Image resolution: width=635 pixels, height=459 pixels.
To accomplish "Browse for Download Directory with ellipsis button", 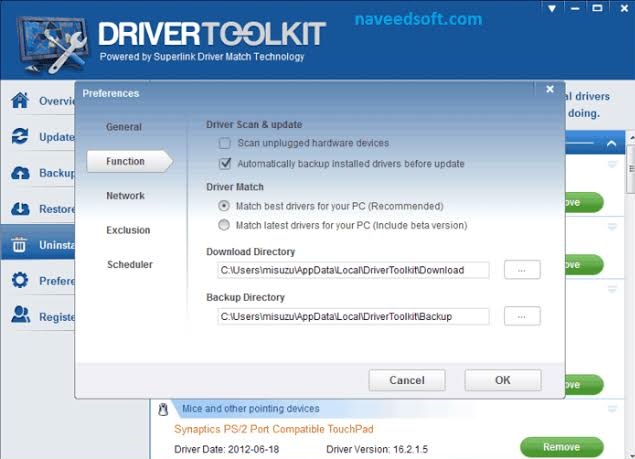I will point(522,270).
